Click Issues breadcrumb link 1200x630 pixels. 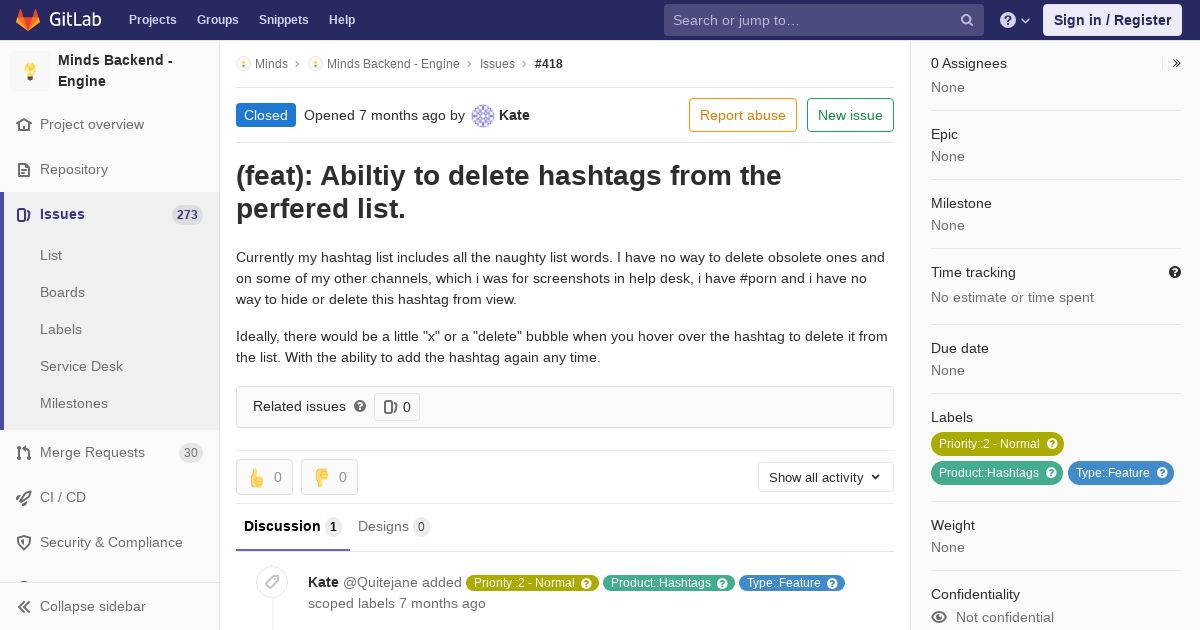click(x=497, y=64)
